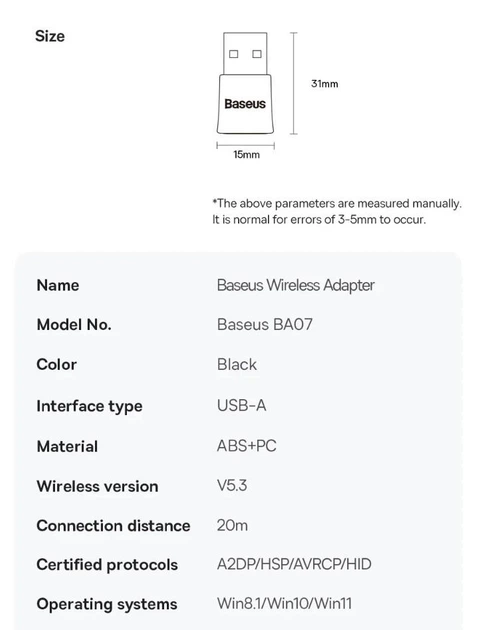480x630 pixels.
Task: Click 'Baseus Wireless Adapter' value
Action: (296, 285)
